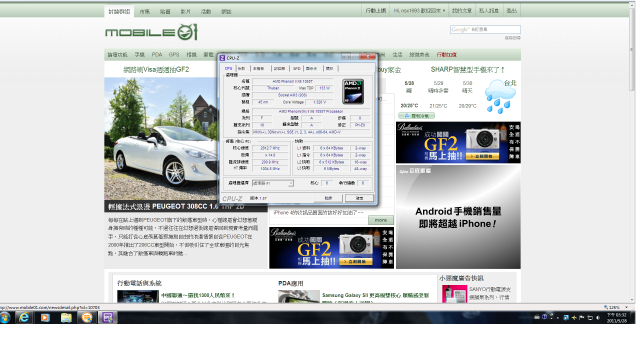Click the green more button
The width and height of the screenshot is (640, 360).
[x=380, y=220]
